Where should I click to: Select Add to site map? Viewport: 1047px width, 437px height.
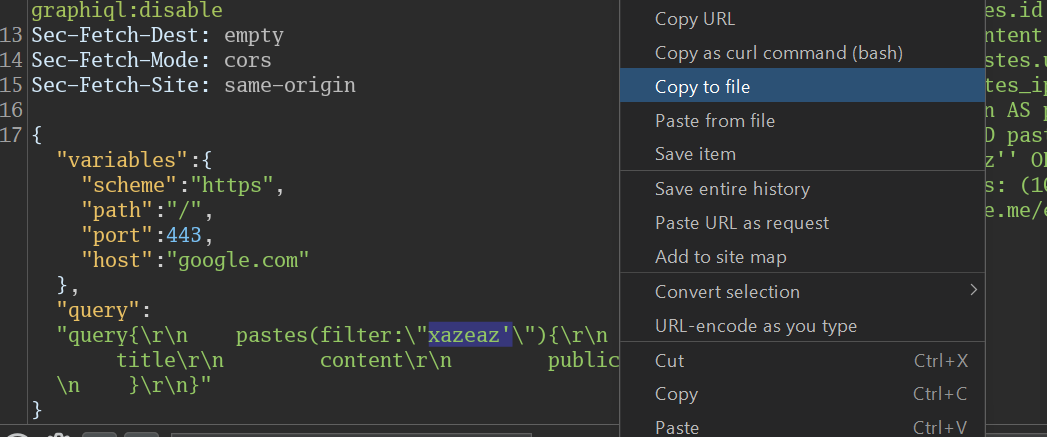pyautogui.click(x=802, y=257)
